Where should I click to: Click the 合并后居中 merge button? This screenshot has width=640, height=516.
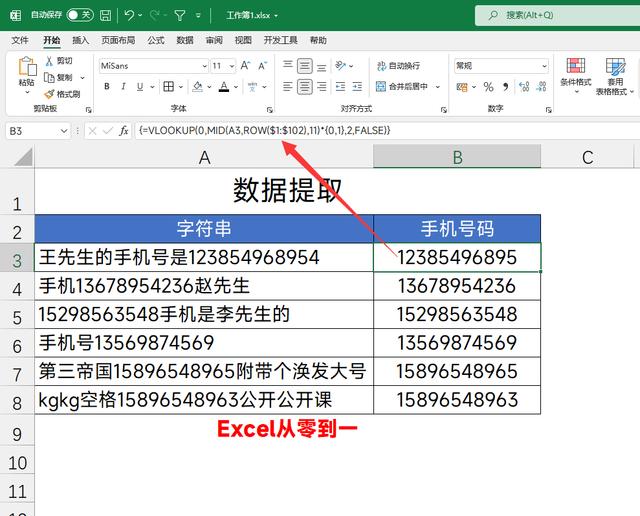pos(402,87)
